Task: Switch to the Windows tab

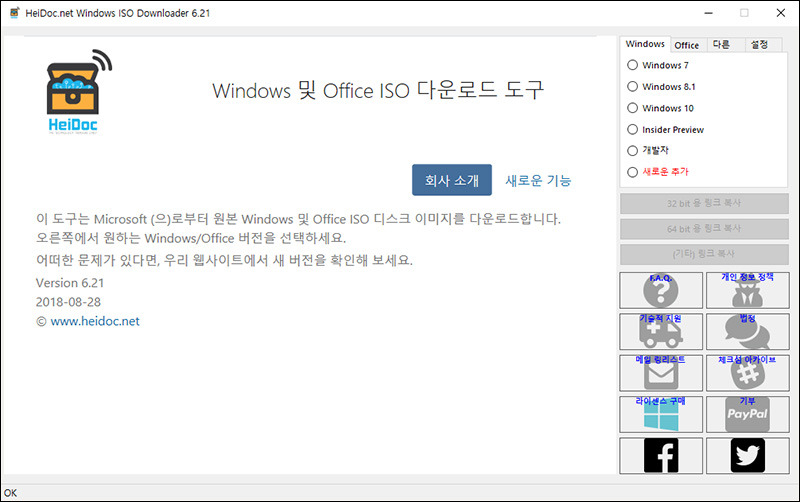Action: click(x=645, y=44)
